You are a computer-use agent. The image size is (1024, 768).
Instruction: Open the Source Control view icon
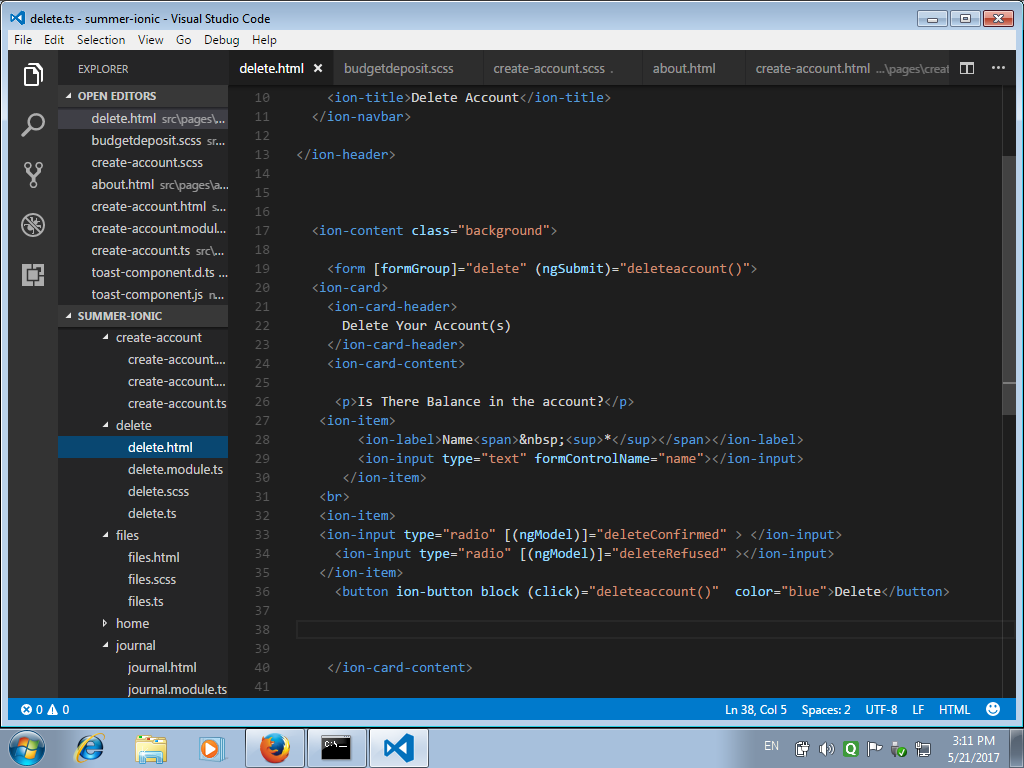coord(33,175)
